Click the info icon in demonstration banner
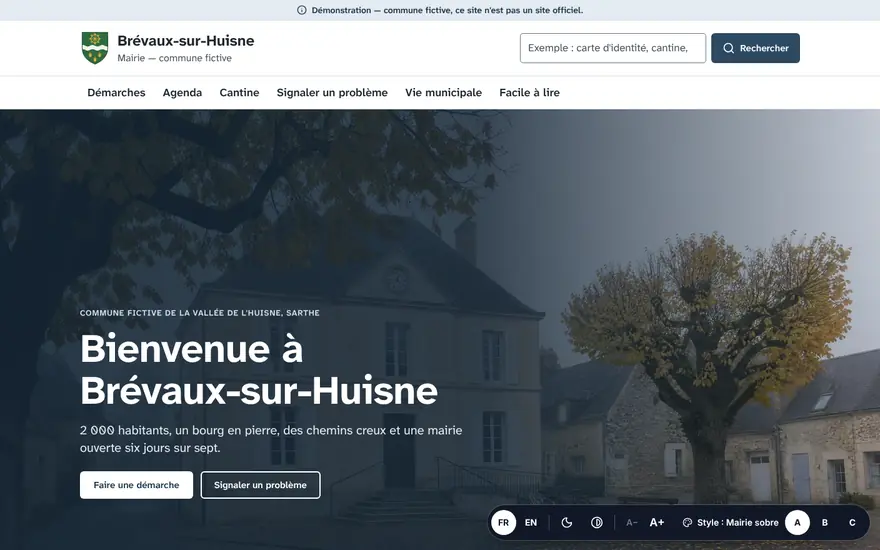The image size is (880, 550). [302, 10]
